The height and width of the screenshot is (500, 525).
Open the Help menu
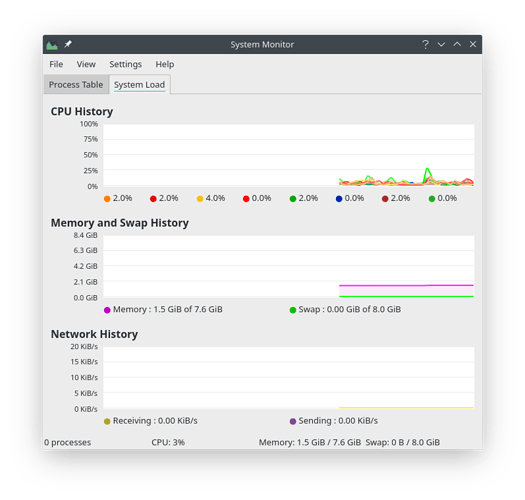[165, 64]
